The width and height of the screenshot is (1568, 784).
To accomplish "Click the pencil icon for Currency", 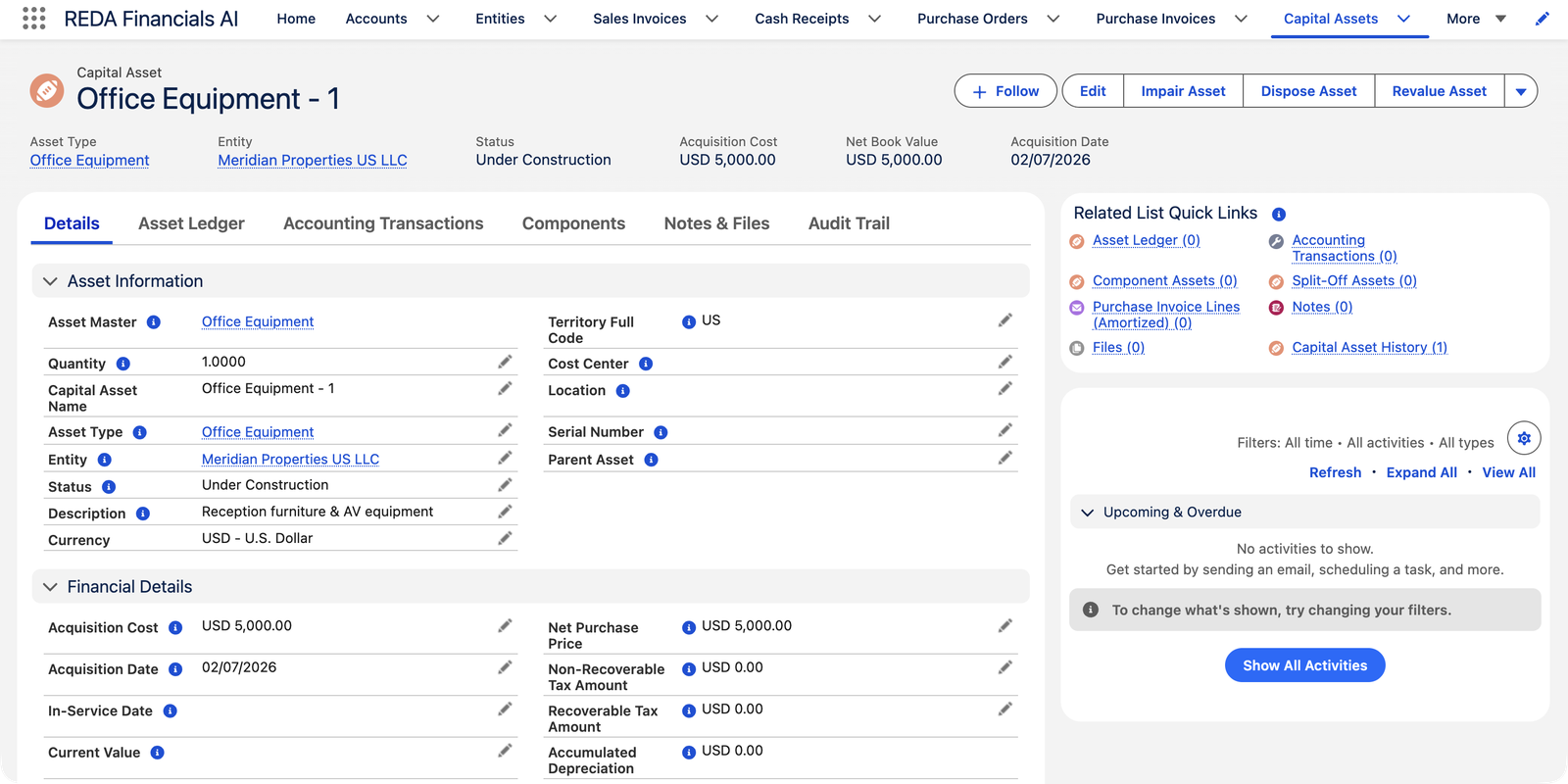I will [x=505, y=538].
